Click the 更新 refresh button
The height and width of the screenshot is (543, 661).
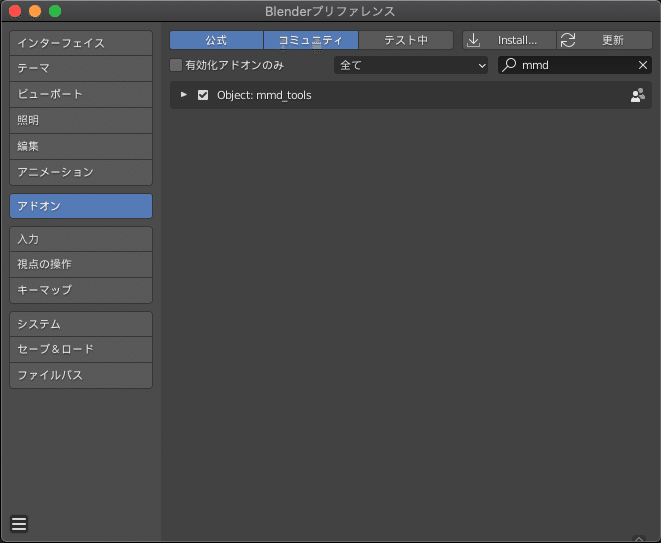pyautogui.click(x=605, y=40)
